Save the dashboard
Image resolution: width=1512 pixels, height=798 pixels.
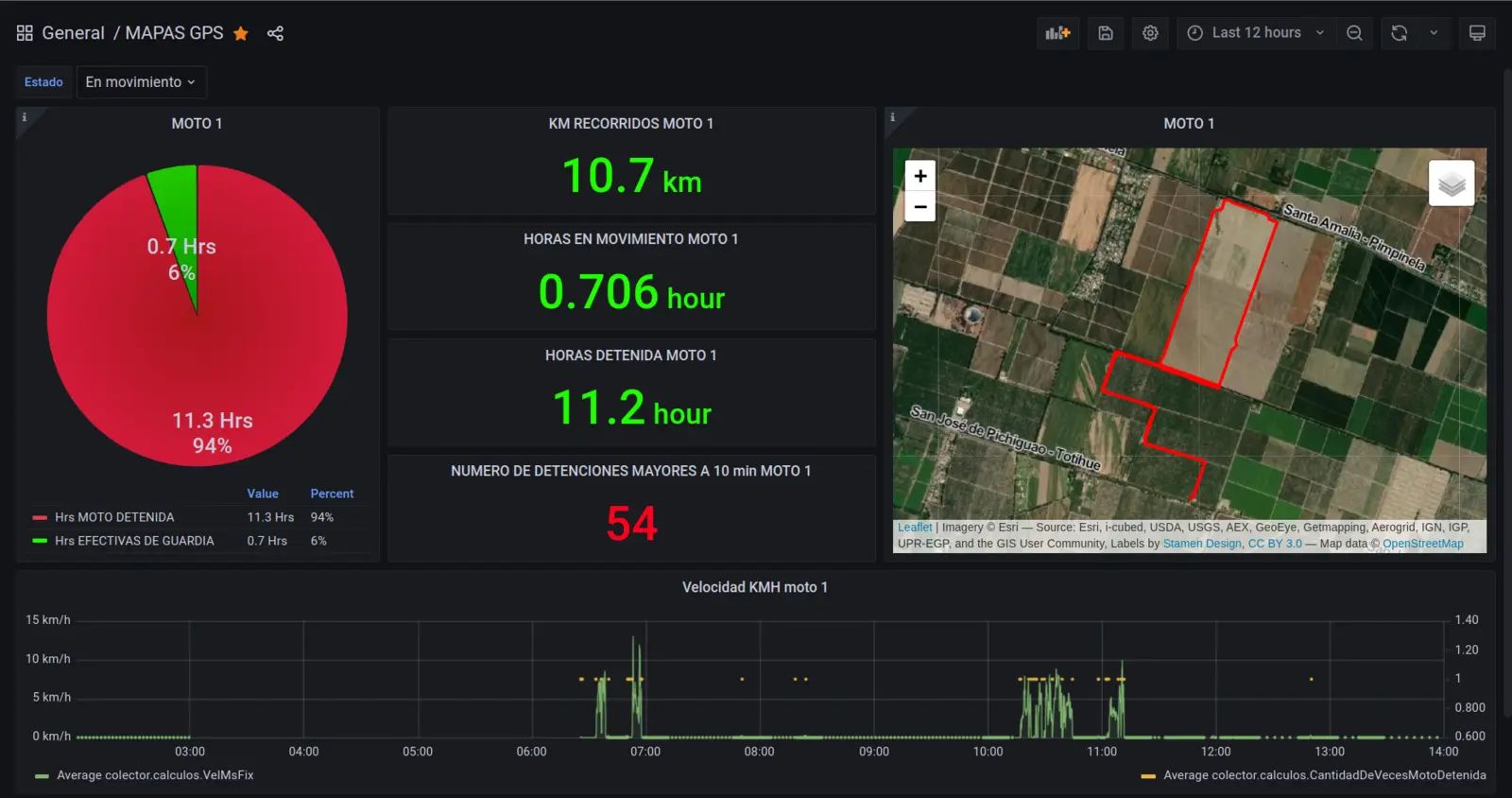(1106, 33)
